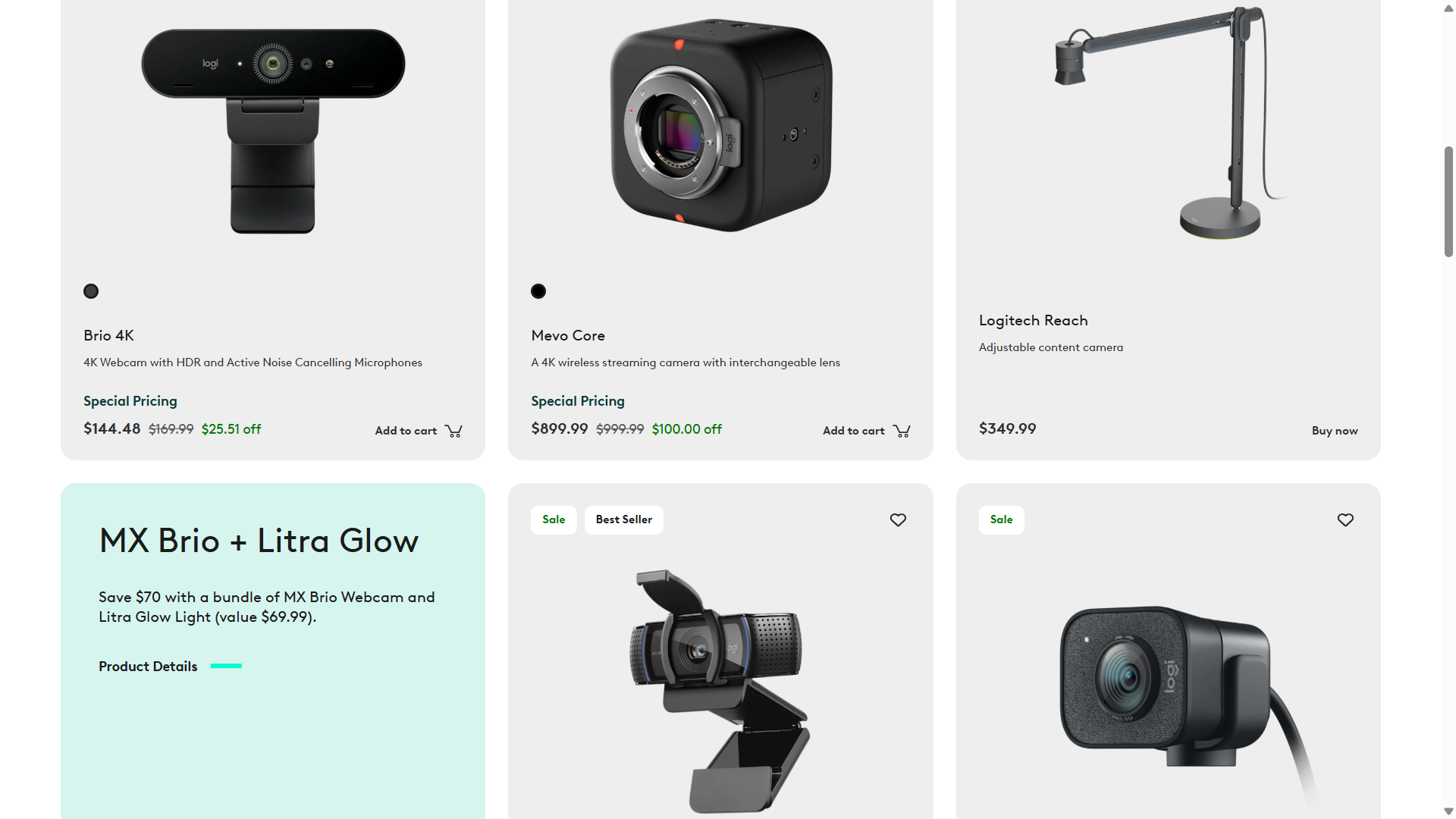Favorite the StreamCam with heart icon
This screenshot has height=819, width=1456.
tap(1345, 520)
